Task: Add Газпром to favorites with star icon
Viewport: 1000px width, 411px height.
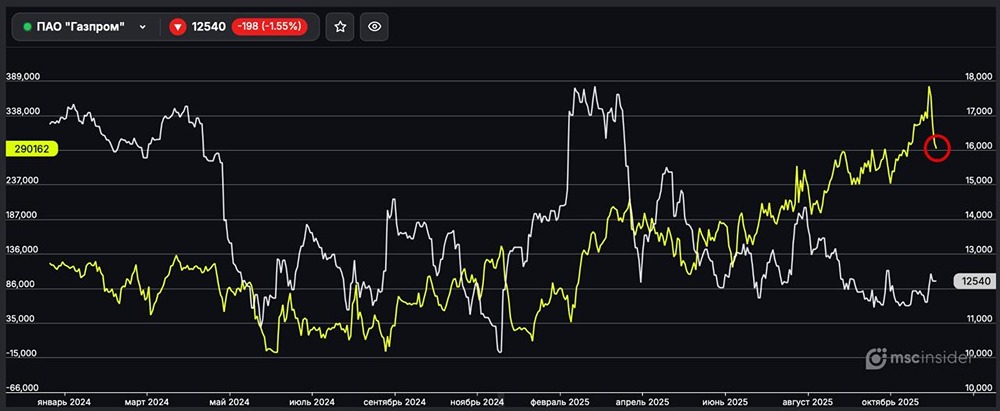Action: click(341, 27)
